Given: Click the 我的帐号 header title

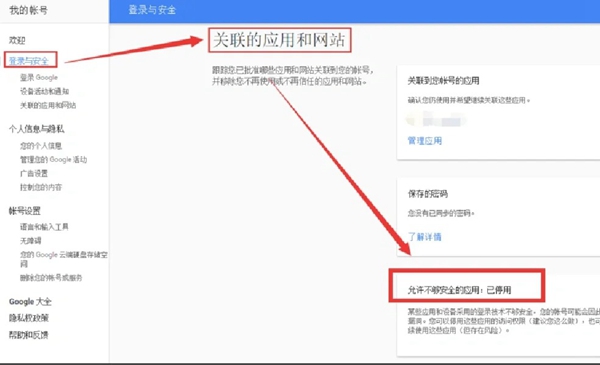Looking at the screenshot, I should pos(29,10).
